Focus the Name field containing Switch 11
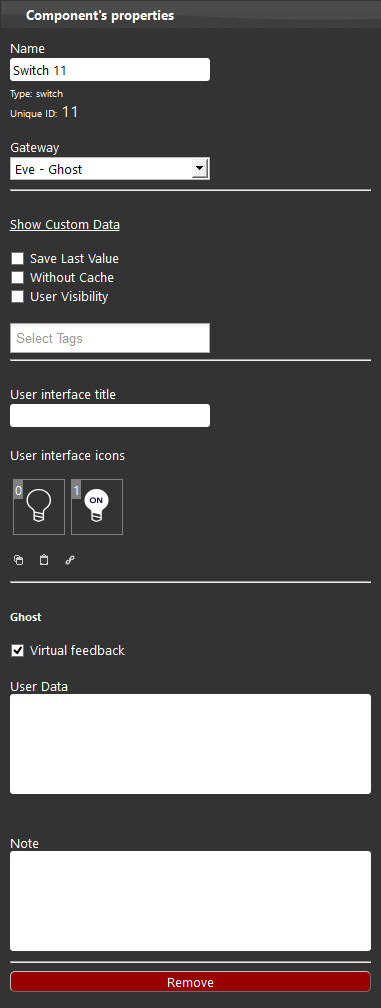 pyautogui.click(x=110, y=69)
